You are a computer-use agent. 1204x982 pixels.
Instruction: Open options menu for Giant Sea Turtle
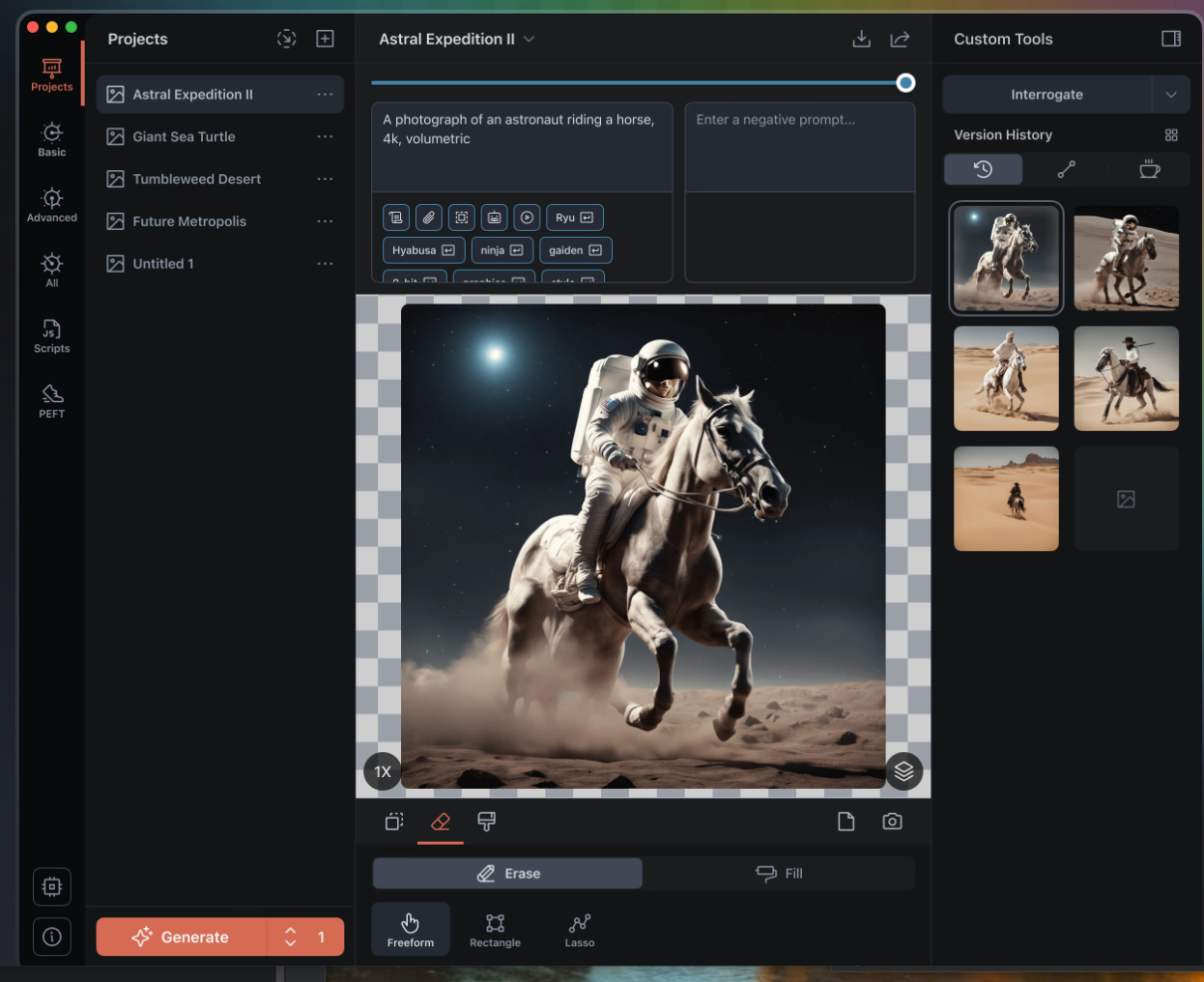325,137
